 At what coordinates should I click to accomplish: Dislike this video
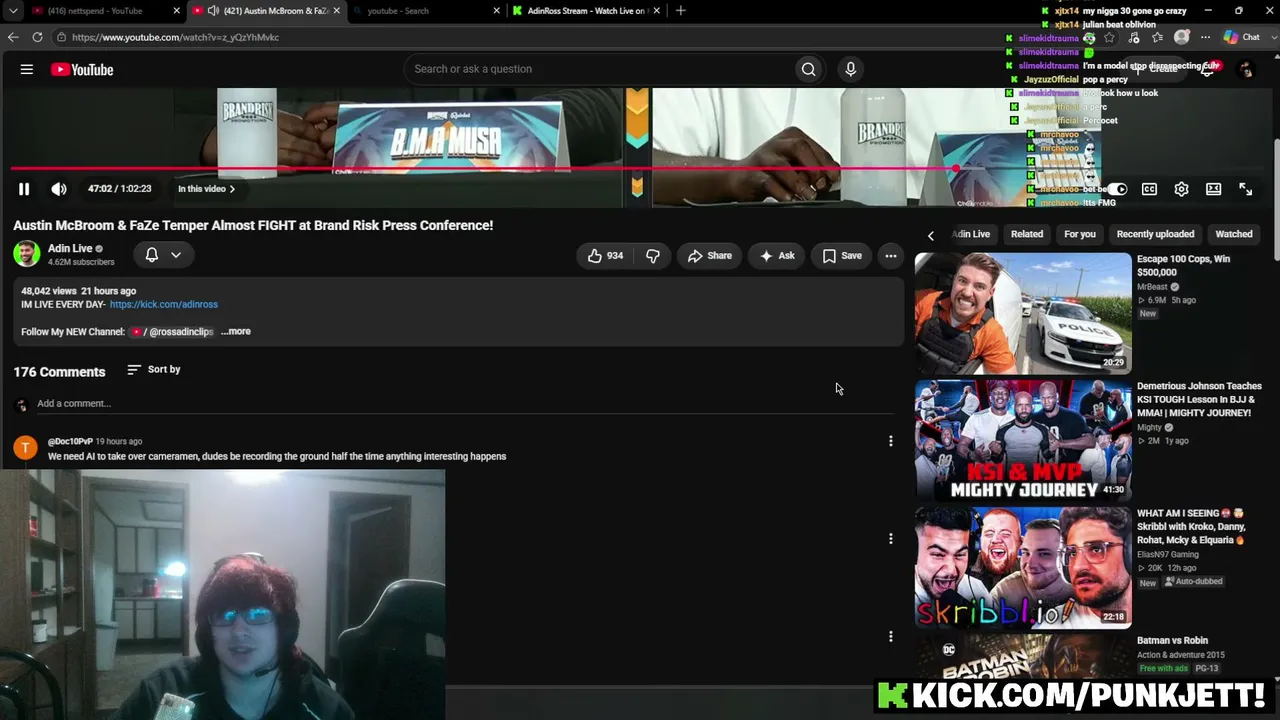point(652,256)
